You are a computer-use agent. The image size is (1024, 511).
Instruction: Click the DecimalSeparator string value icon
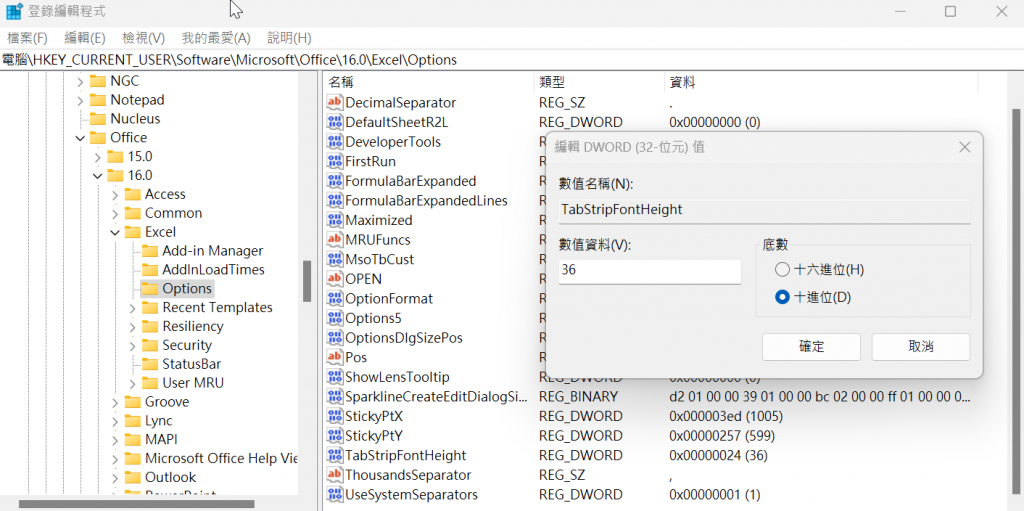coord(334,103)
